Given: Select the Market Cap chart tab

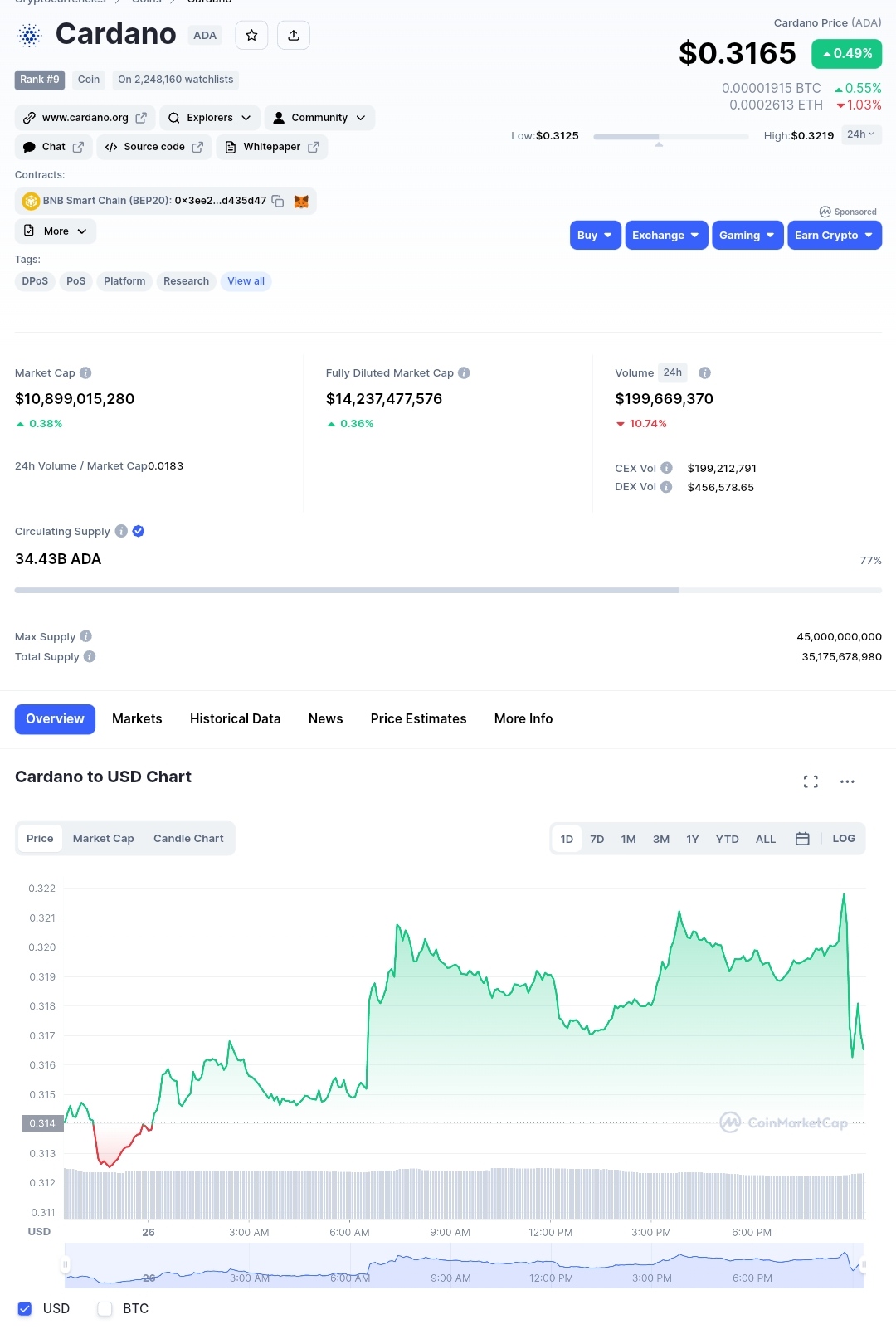Looking at the screenshot, I should click(104, 839).
